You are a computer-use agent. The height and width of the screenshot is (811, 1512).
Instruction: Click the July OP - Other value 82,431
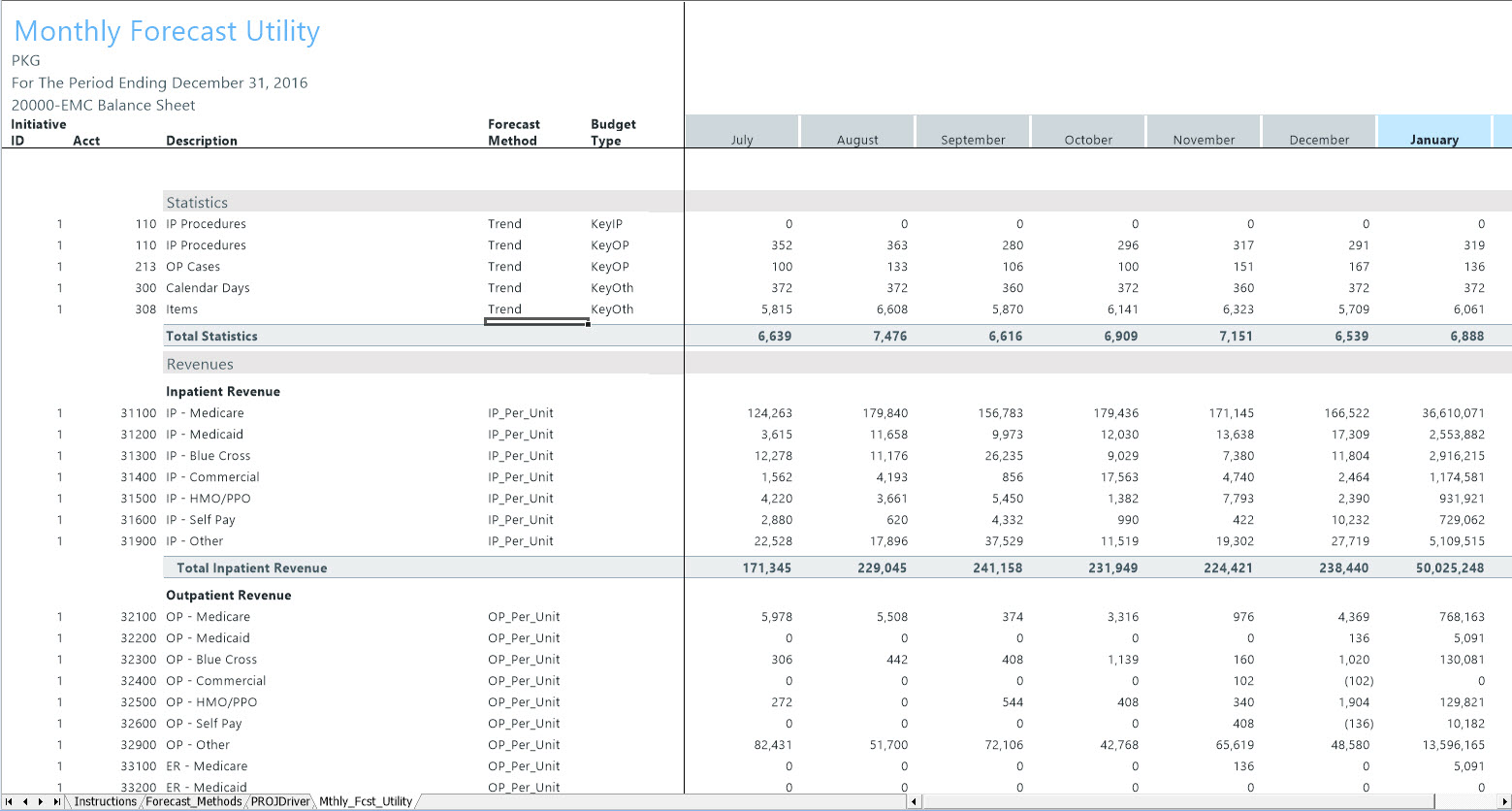pyautogui.click(x=774, y=745)
